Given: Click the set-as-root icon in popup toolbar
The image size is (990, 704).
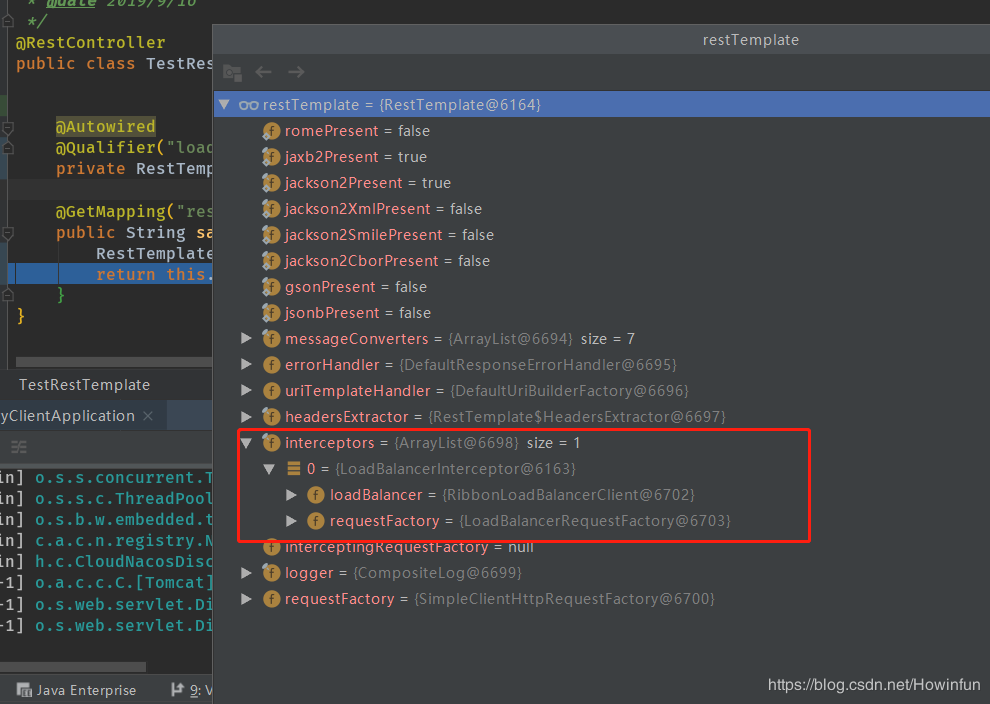Looking at the screenshot, I should [x=232, y=72].
